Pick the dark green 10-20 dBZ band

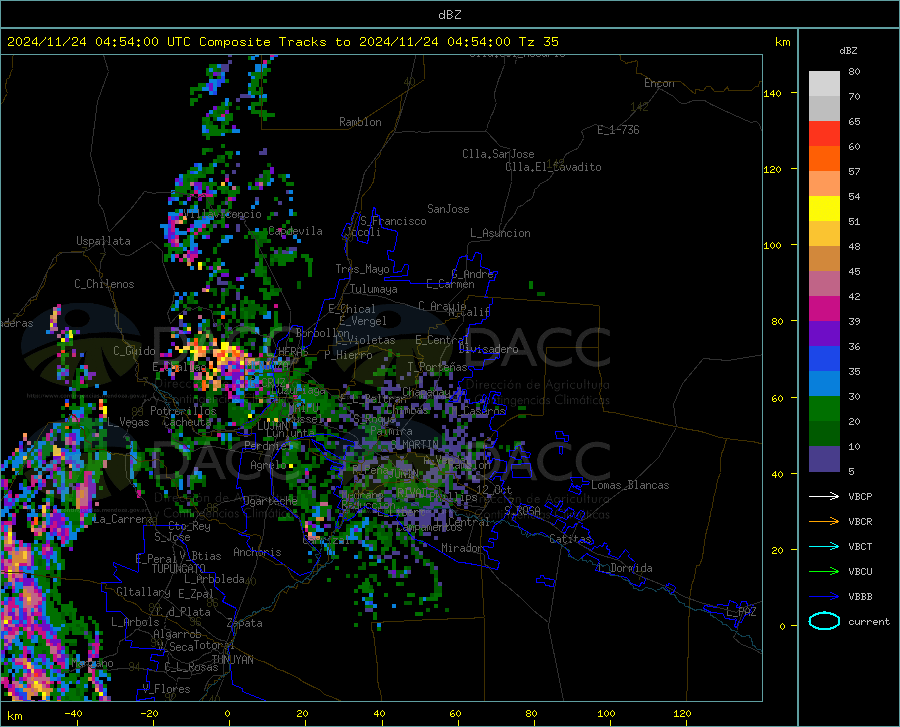click(824, 434)
